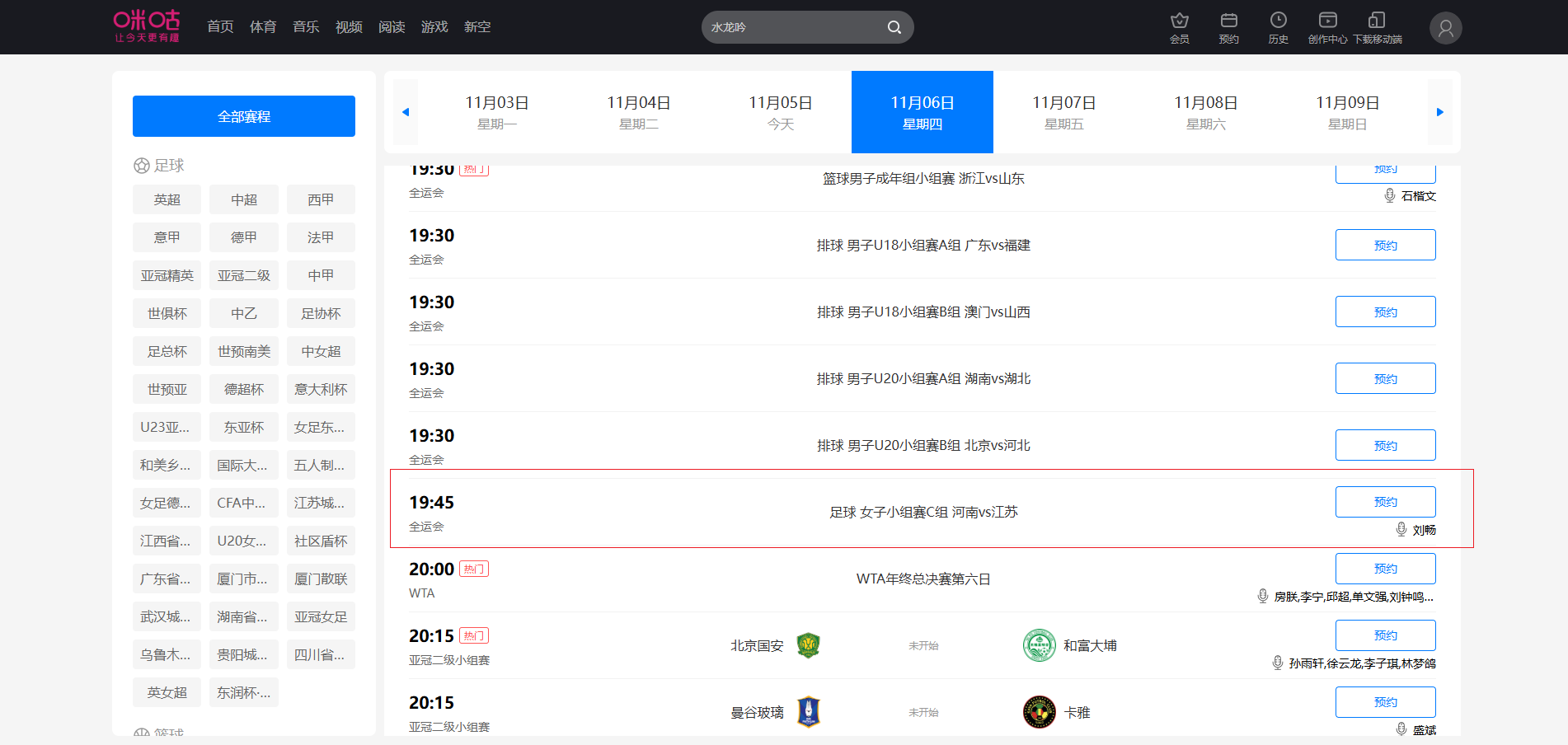Click the 足球 football category icon
This screenshot has width=1568, height=745.
click(x=142, y=166)
